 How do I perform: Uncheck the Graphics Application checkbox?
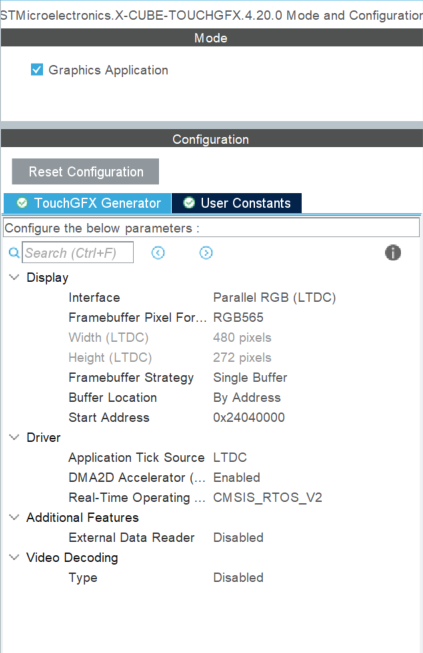click(37, 70)
